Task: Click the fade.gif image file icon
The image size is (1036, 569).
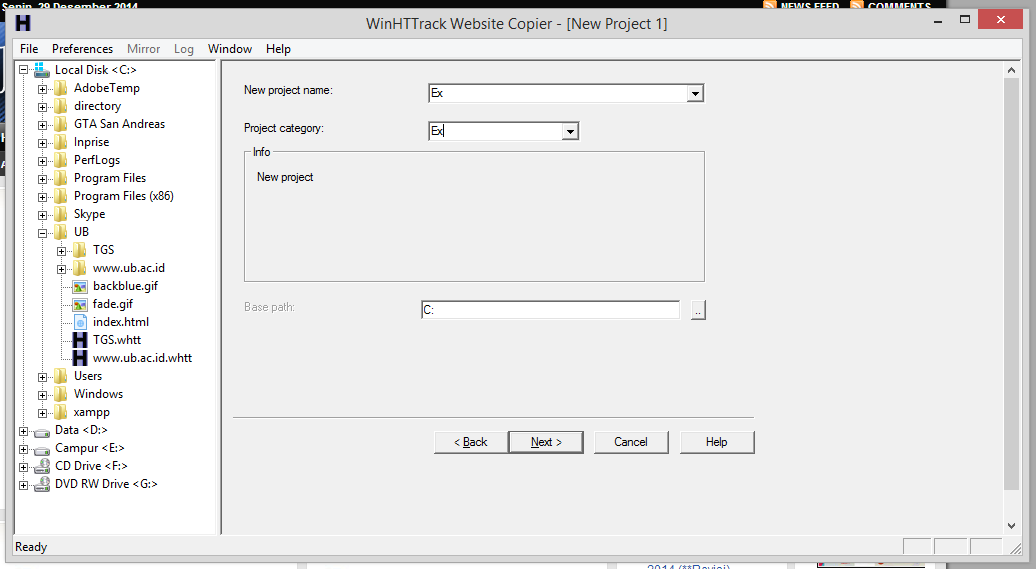Action: tap(80, 304)
